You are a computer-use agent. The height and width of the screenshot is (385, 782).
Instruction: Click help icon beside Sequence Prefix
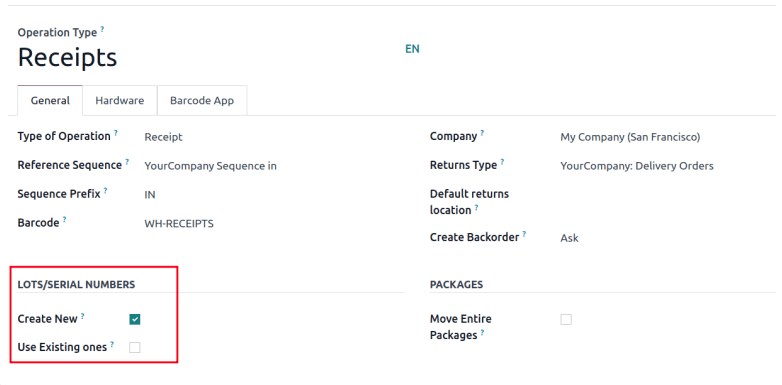click(x=106, y=191)
